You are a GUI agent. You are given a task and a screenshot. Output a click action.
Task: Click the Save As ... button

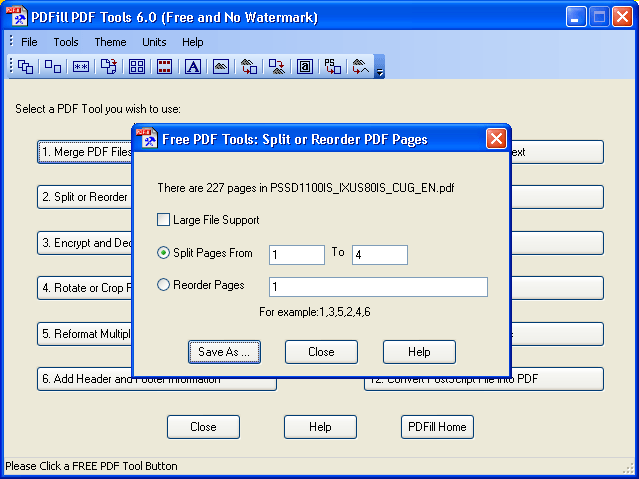tap(224, 352)
